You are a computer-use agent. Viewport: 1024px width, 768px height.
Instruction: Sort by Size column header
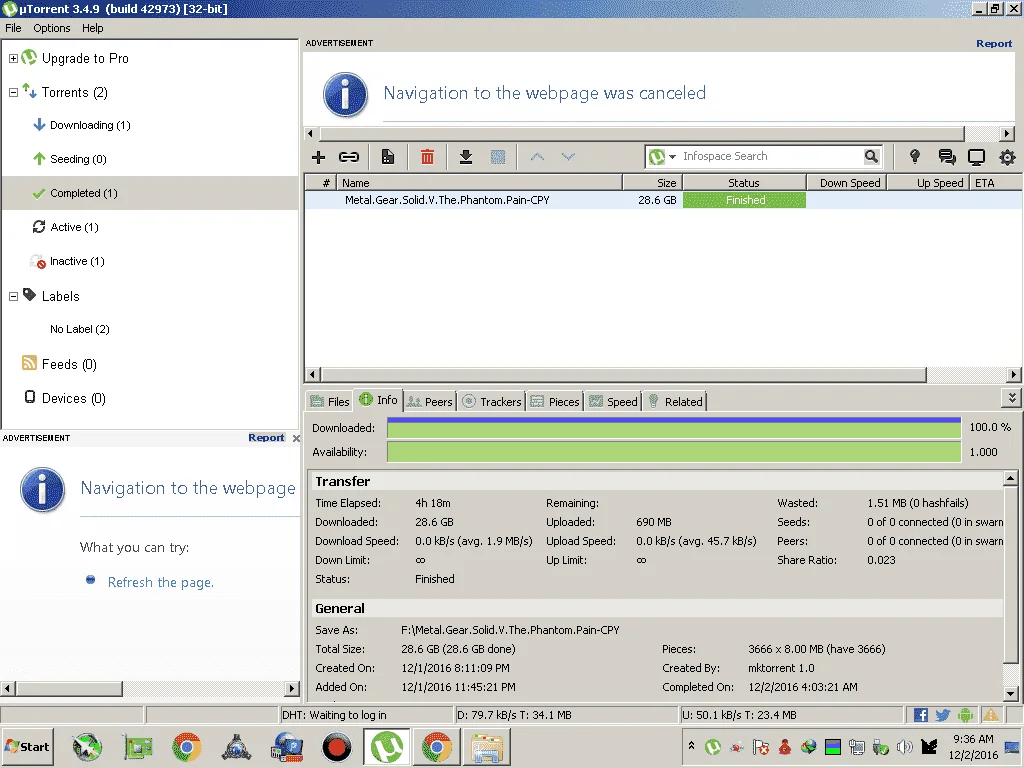[x=652, y=183]
